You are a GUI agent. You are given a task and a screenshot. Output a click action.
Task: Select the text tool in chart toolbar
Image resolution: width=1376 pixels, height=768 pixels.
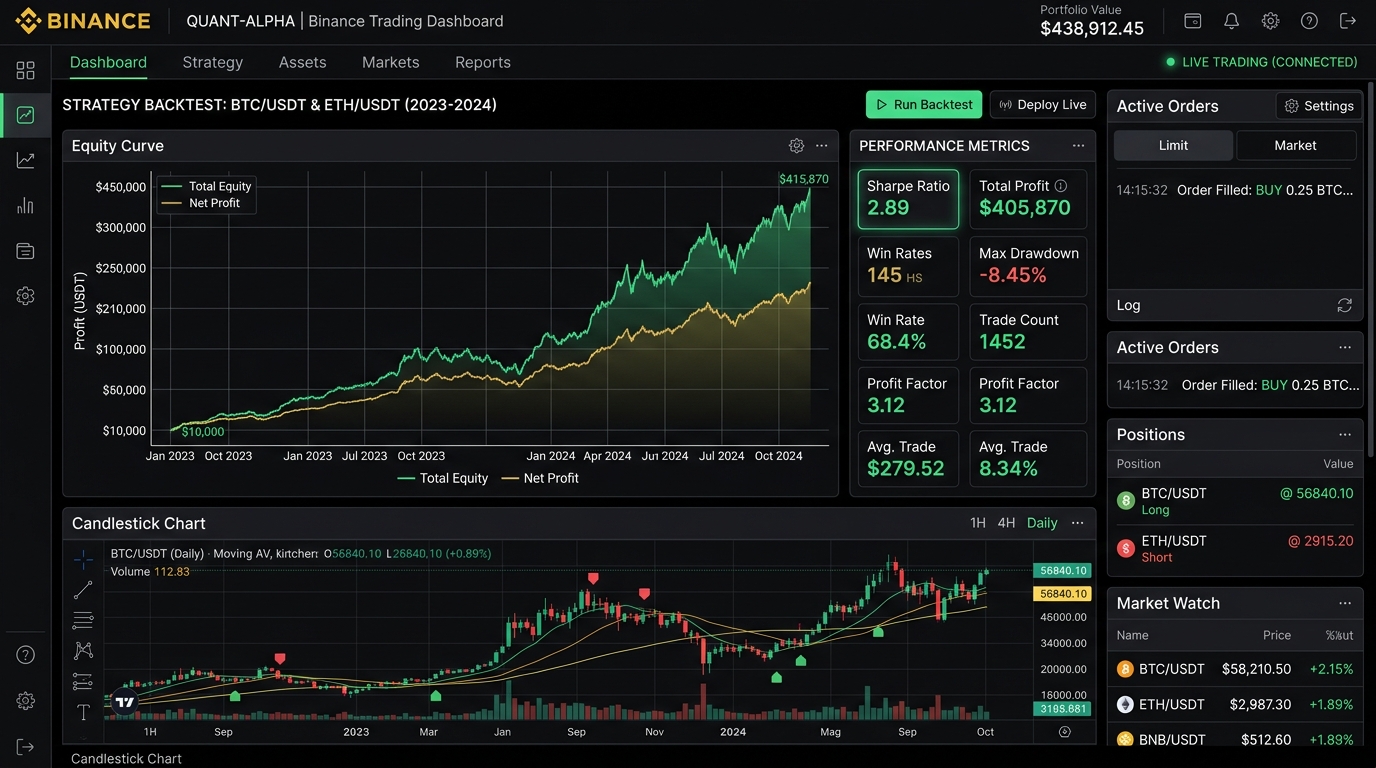pyautogui.click(x=83, y=713)
